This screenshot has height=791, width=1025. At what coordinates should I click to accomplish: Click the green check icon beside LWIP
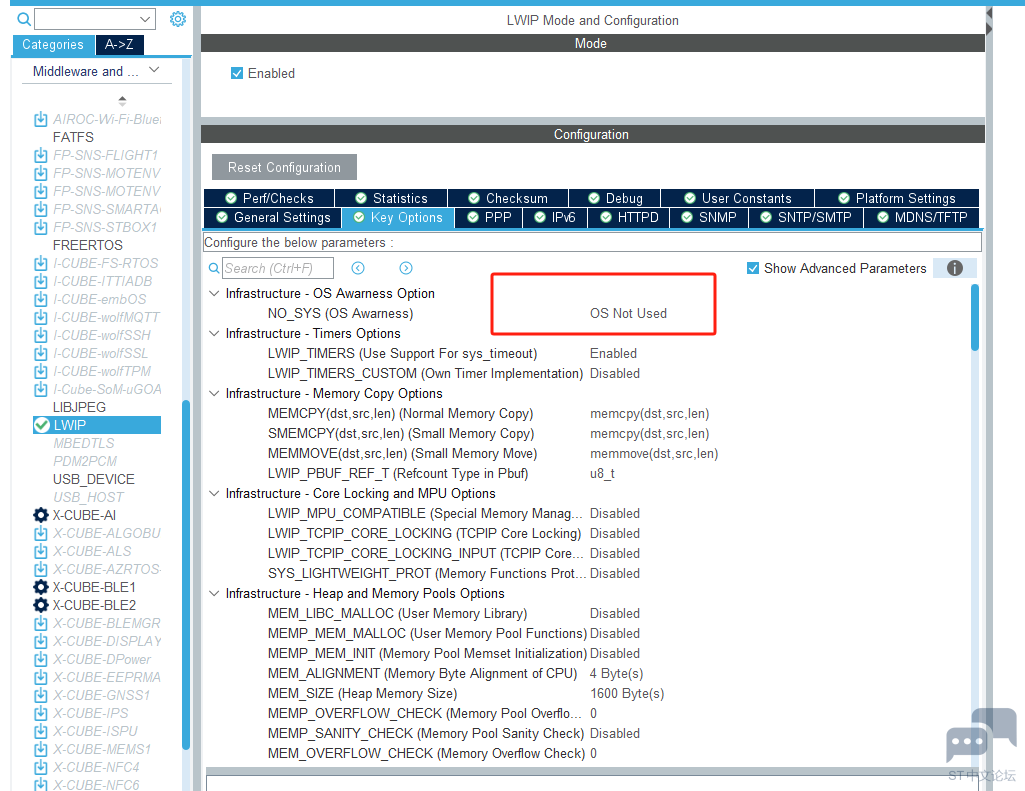pos(42,425)
